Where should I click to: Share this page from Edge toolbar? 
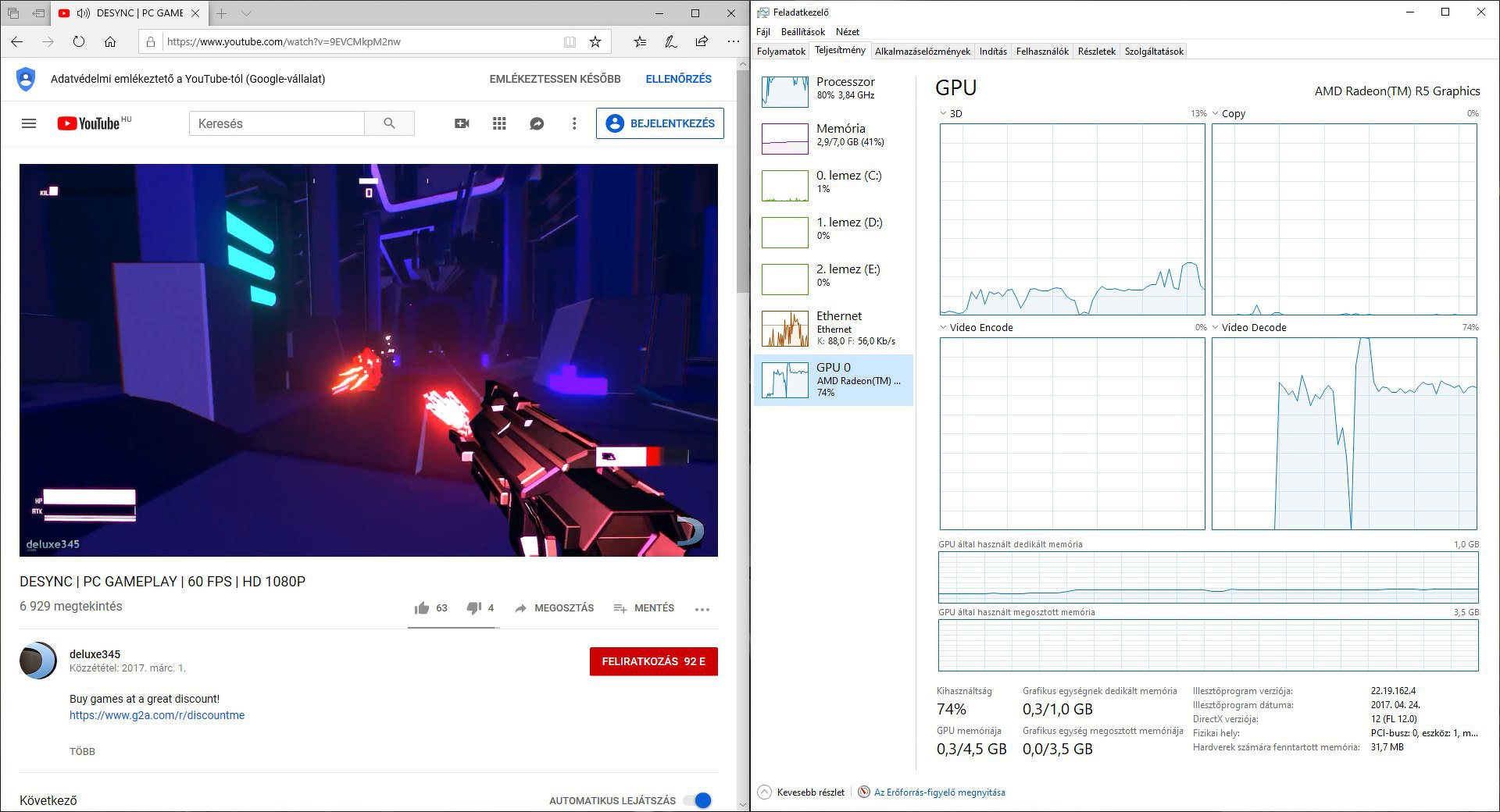[702, 42]
